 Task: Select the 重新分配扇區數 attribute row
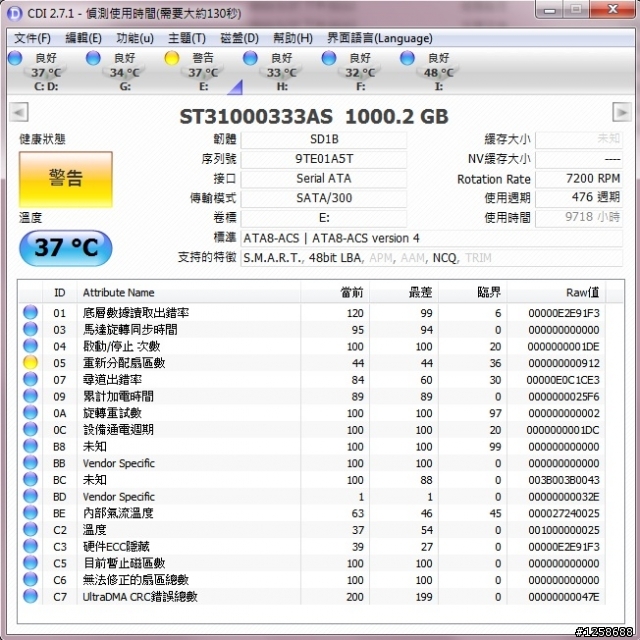point(312,362)
